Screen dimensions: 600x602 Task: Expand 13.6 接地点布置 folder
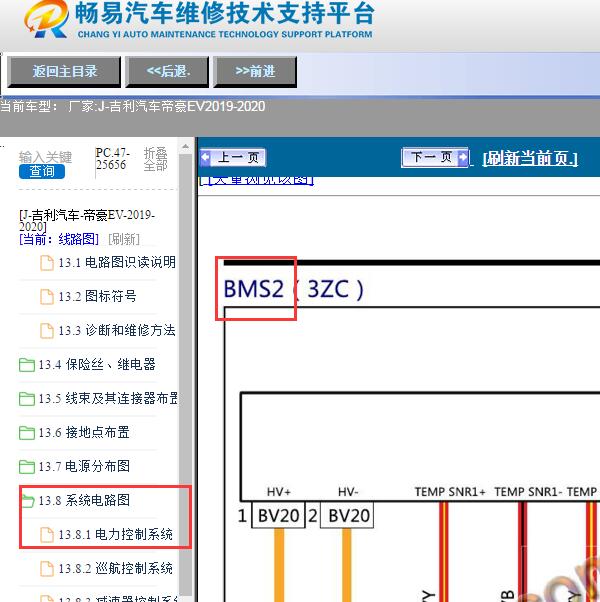click(x=84, y=432)
